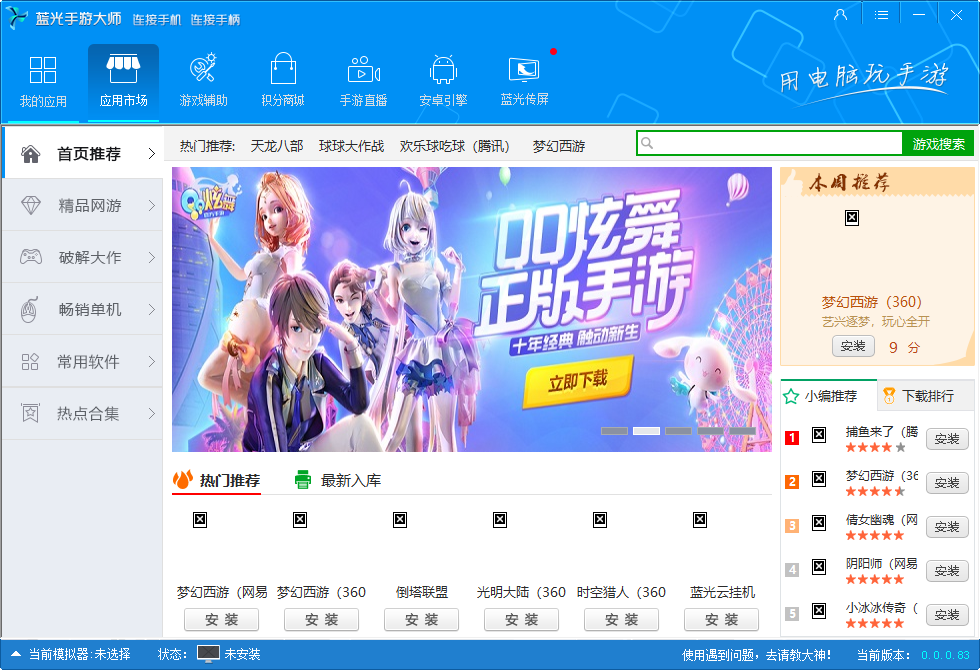The width and height of the screenshot is (980, 670).
Task: Click the broken thumbnail beside 阴阳师
Action: click(819, 566)
